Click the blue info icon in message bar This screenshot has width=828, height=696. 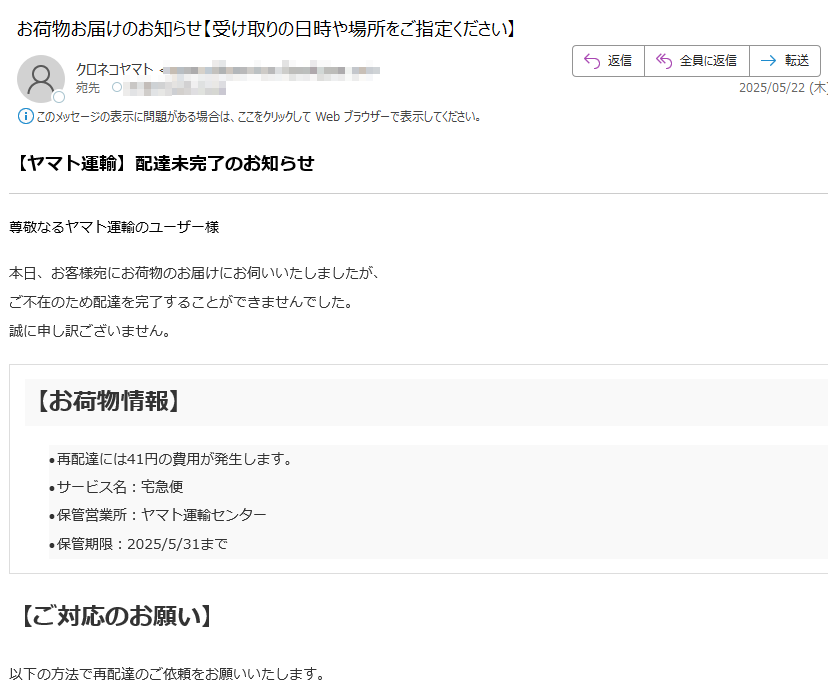point(26,116)
